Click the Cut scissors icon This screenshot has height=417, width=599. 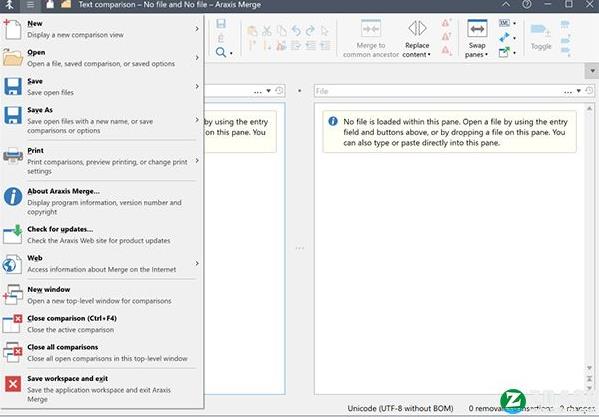(267, 31)
